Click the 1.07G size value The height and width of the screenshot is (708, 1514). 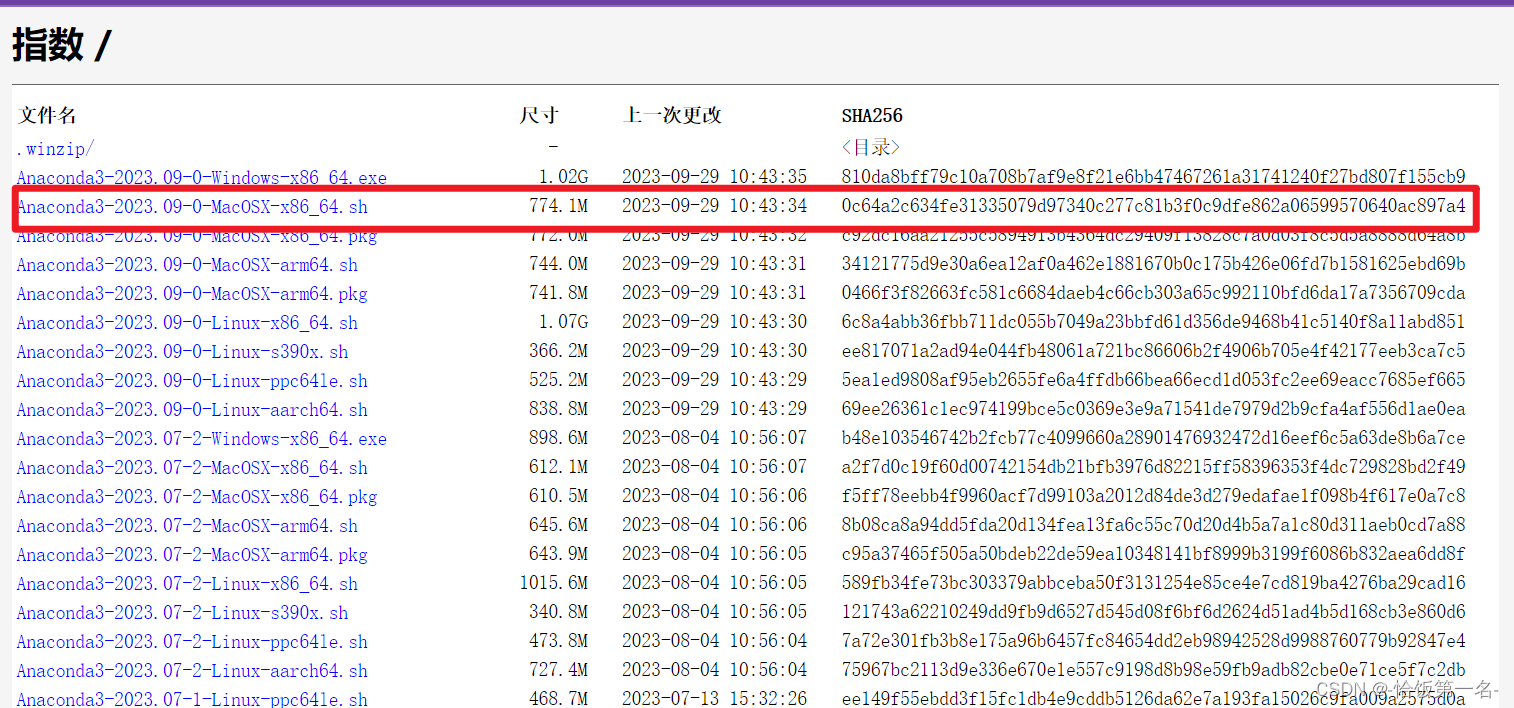tap(563, 322)
